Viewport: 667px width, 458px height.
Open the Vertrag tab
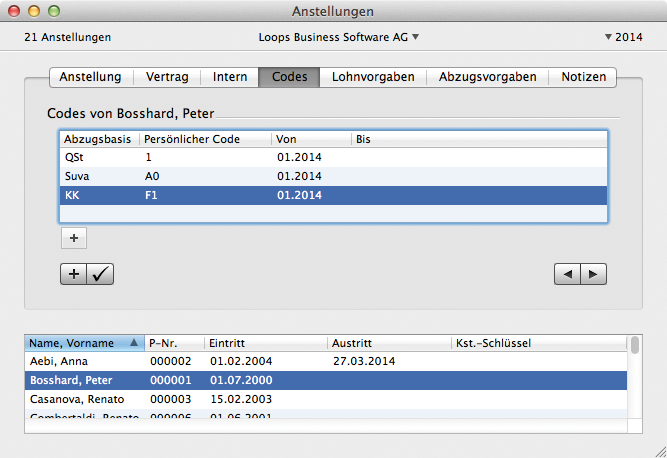pos(167,77)
